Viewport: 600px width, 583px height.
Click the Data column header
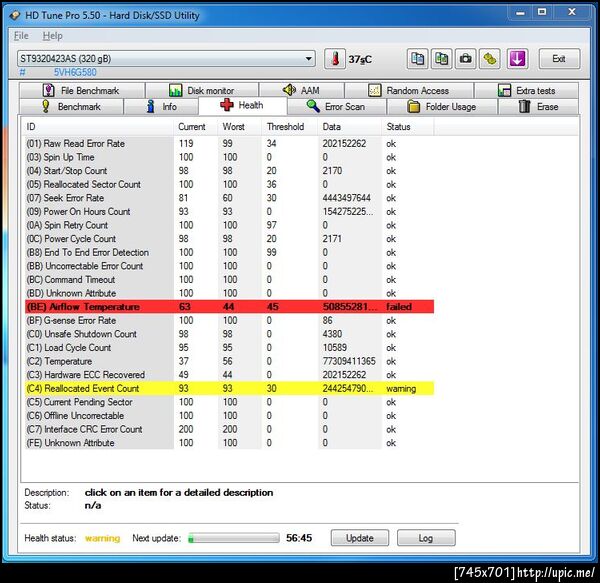point(349,127)
